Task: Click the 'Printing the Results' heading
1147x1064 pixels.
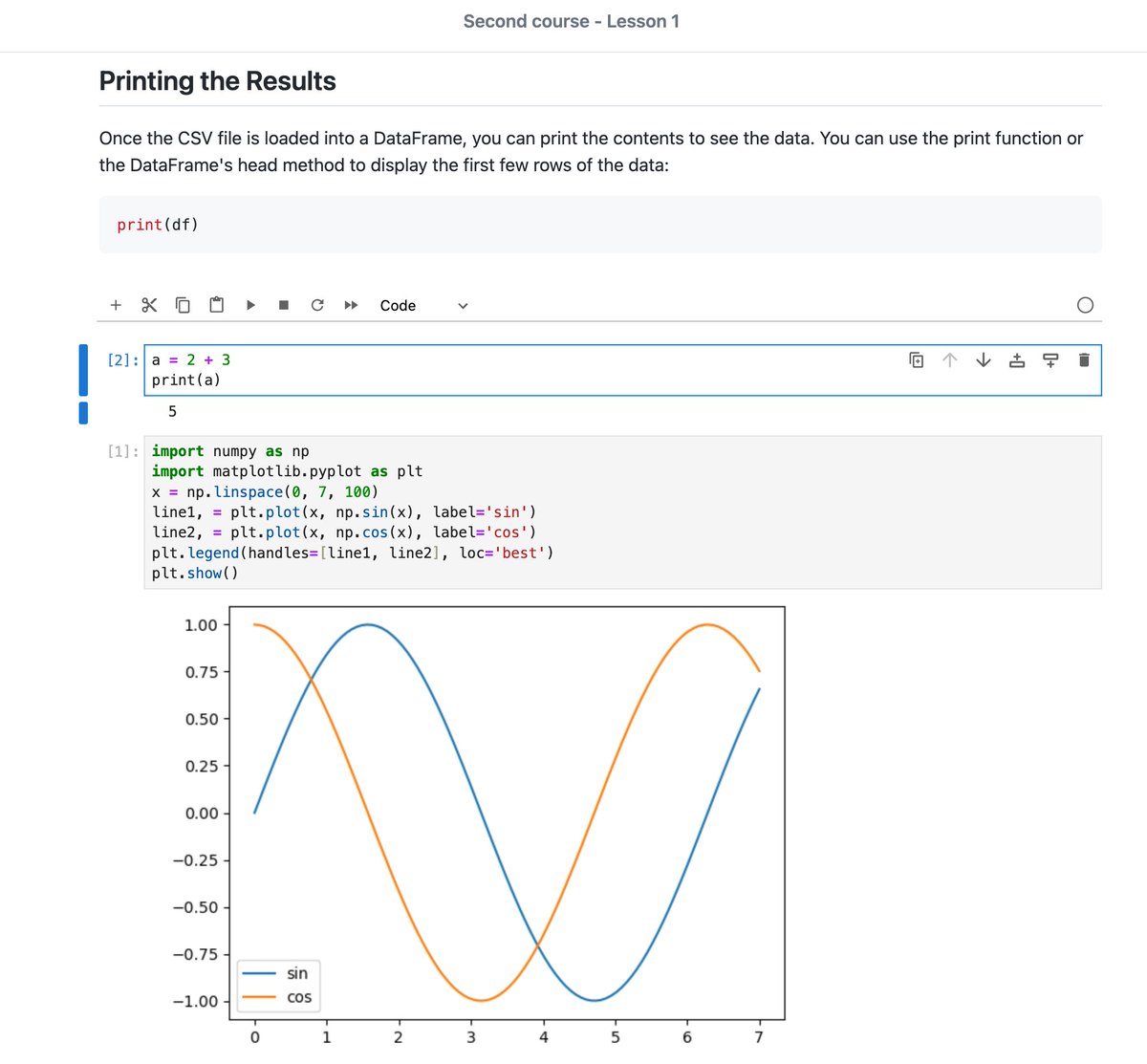Action: click(x=218, y=81)
